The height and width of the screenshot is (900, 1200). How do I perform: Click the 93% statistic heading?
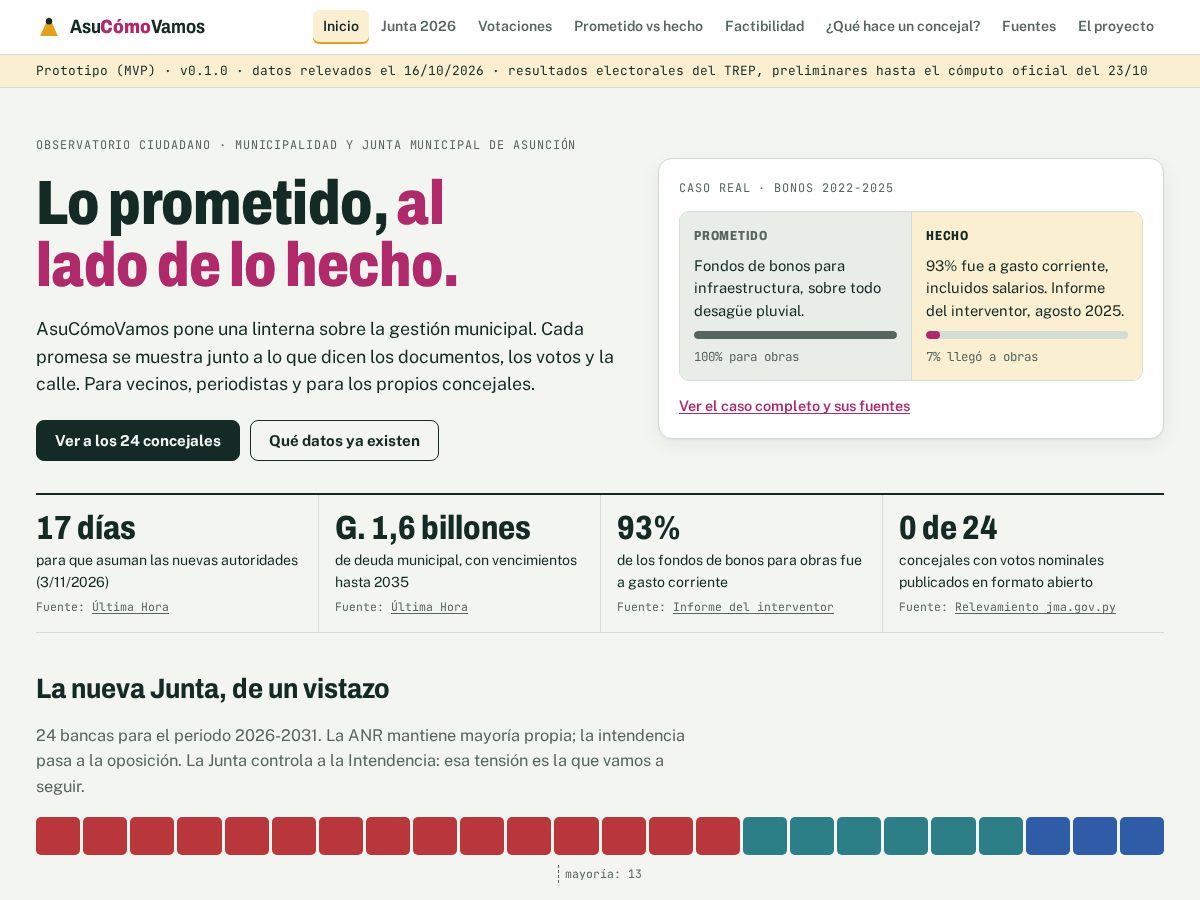pos(648,527)
